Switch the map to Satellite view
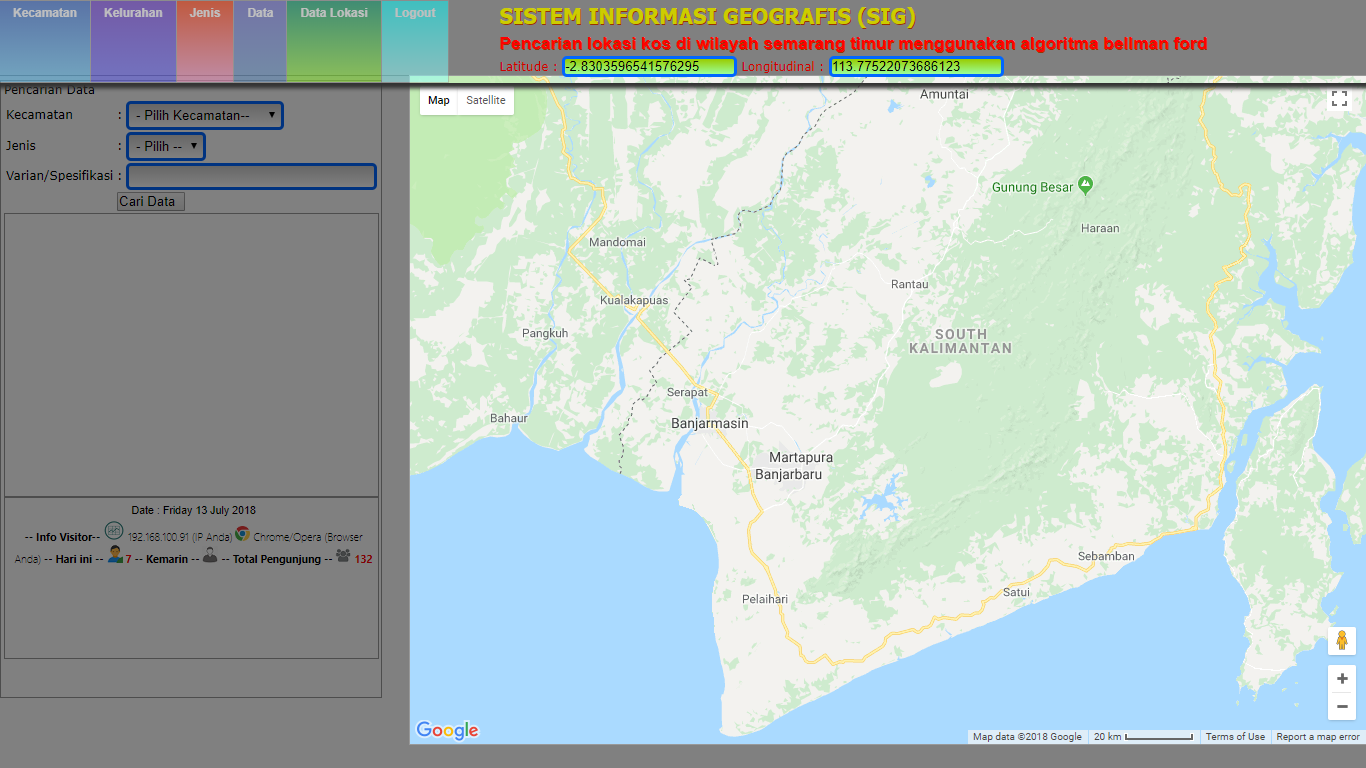The height and width of the screenshot is (768, 1366). (x=486, y=101)
